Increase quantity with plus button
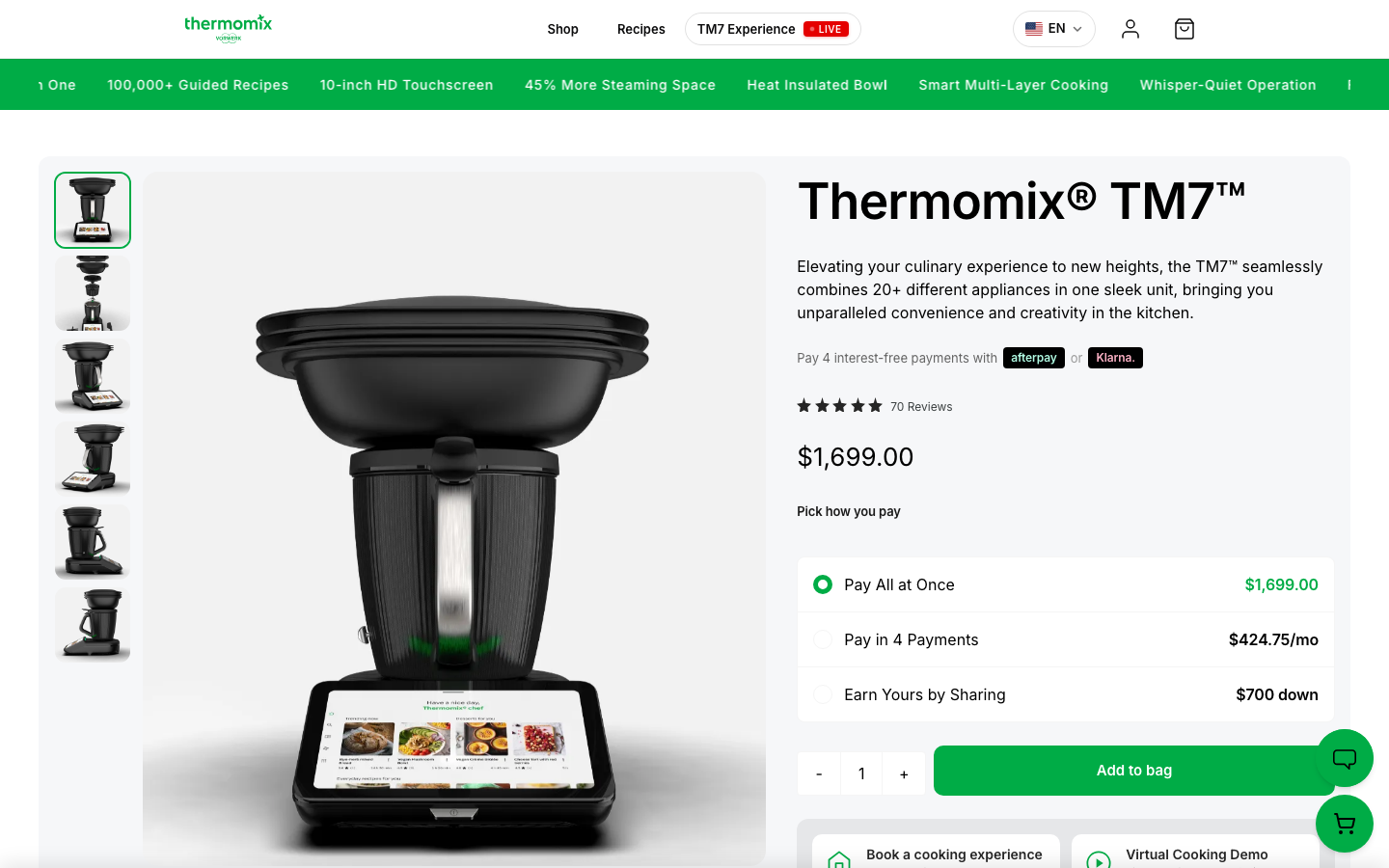The width and height of the screenshot is (1389, 868). [x=904, y=773]
